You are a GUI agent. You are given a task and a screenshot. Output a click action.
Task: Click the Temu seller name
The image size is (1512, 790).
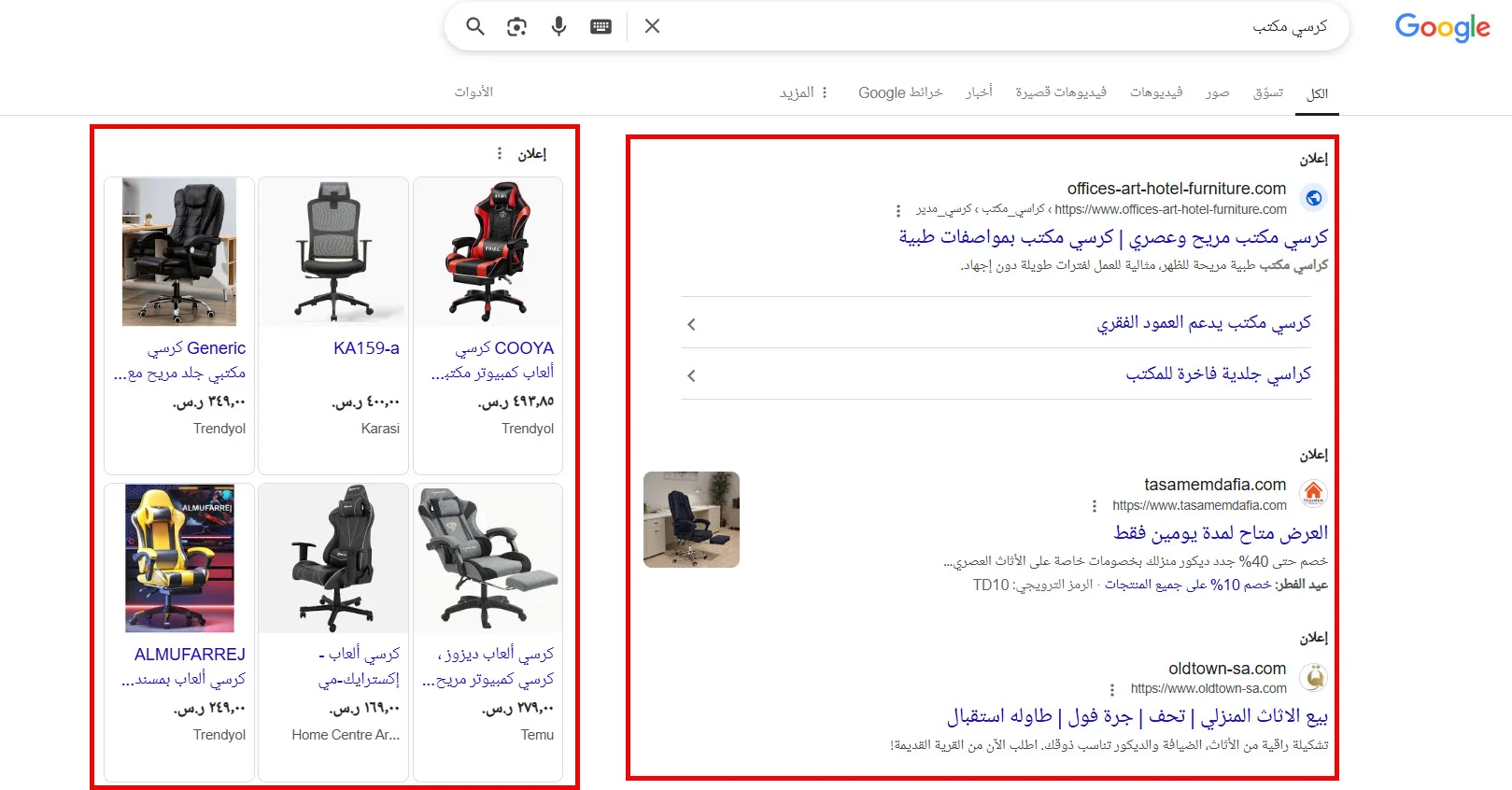(537, 735)
